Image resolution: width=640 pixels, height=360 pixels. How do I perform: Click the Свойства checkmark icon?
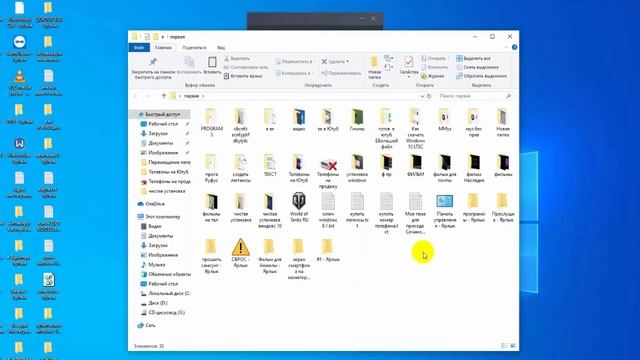click(409, 62)
